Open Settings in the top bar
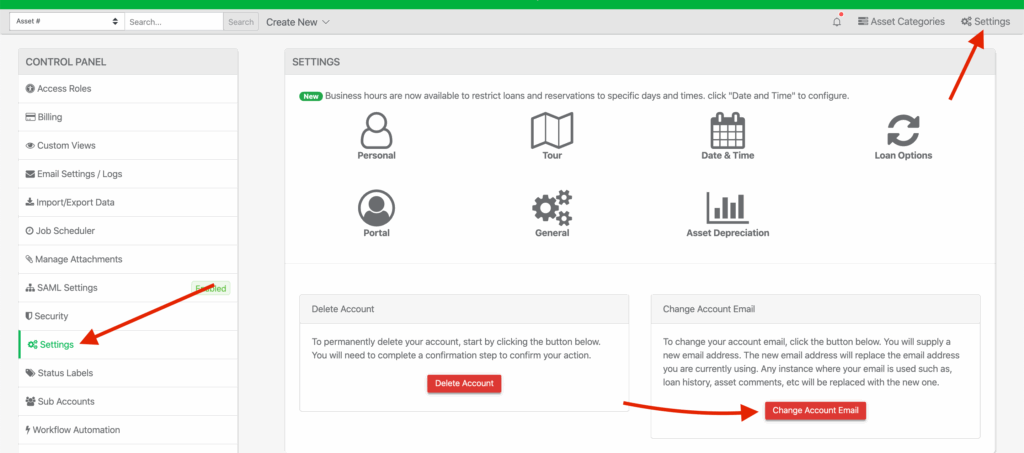This screenshot has height=453, width=1024. [985, 22]
